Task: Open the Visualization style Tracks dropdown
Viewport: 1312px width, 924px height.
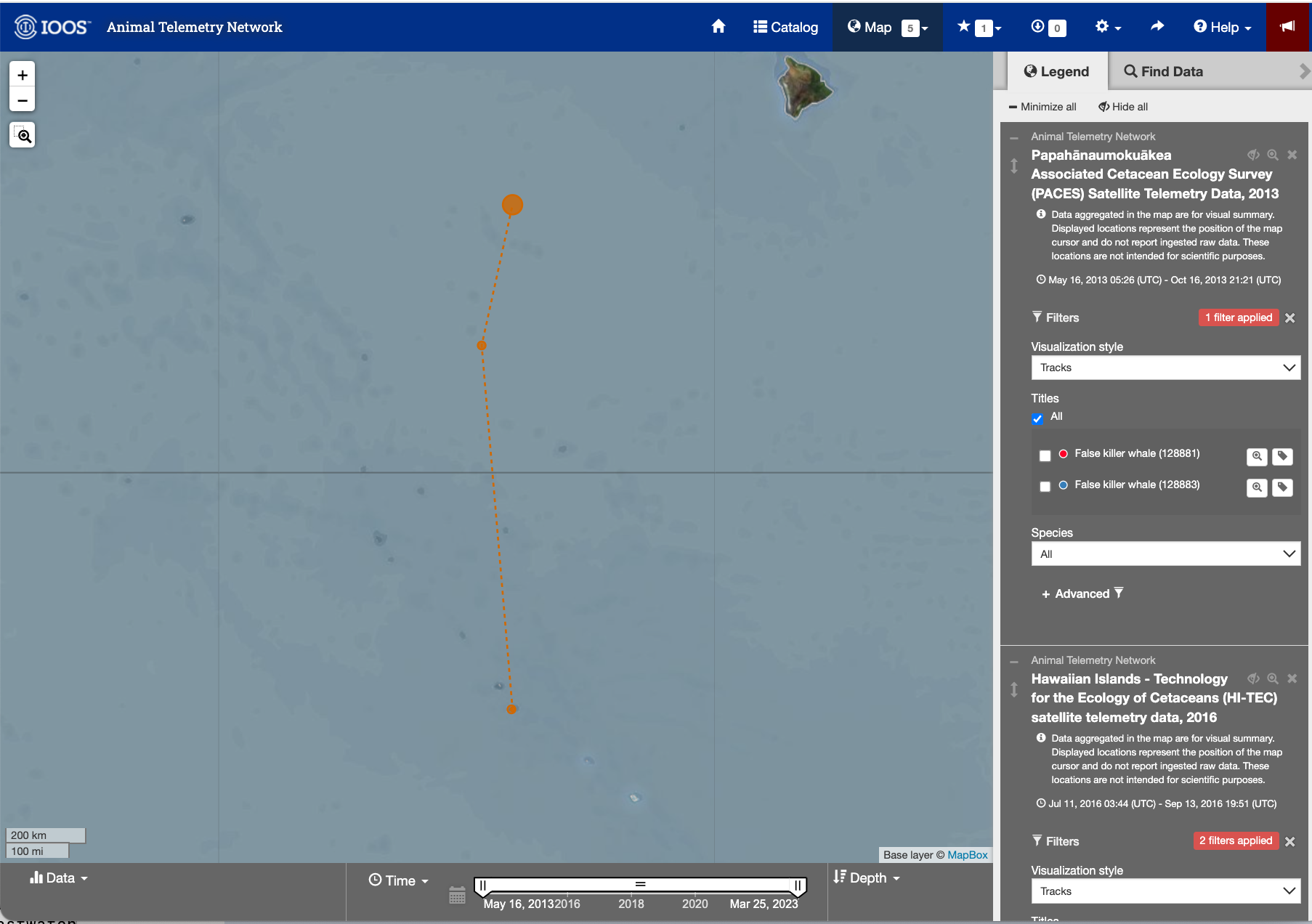Action: 1165,368
